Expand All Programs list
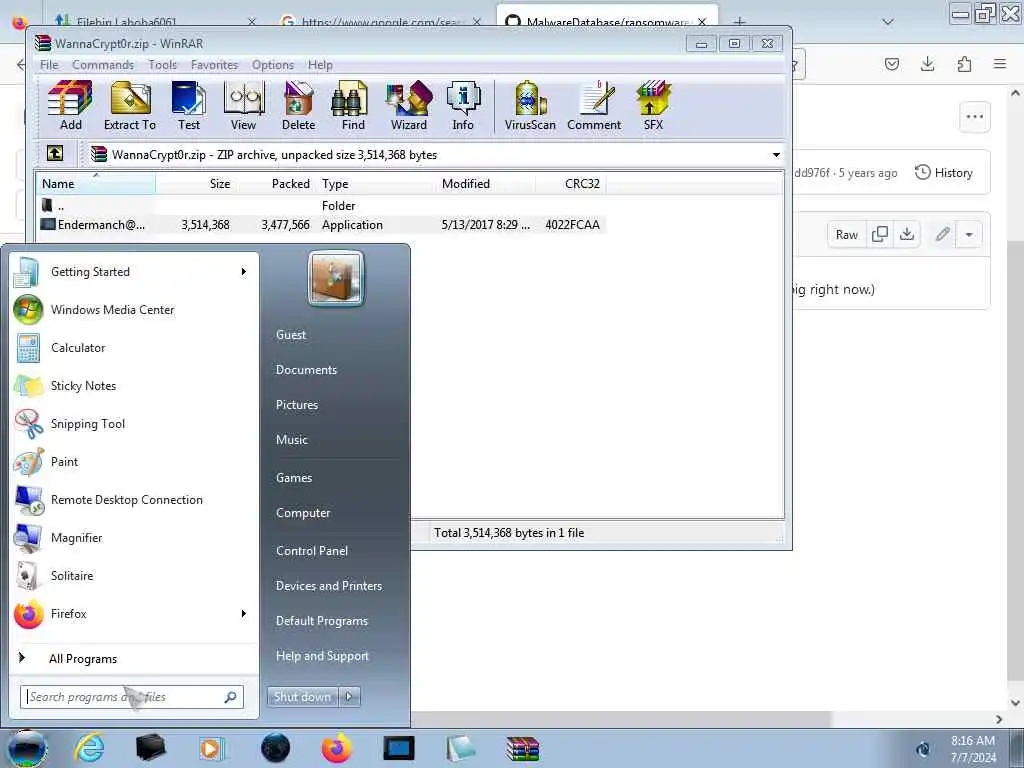1024x768 pixels. point(83,658)
